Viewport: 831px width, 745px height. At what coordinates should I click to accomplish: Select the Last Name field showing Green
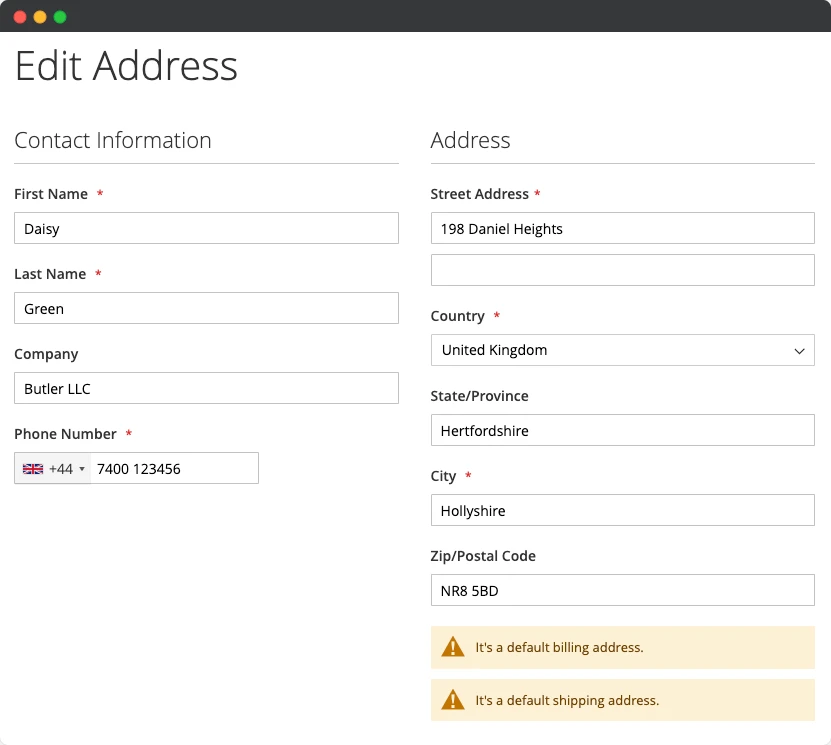[206, 308]
